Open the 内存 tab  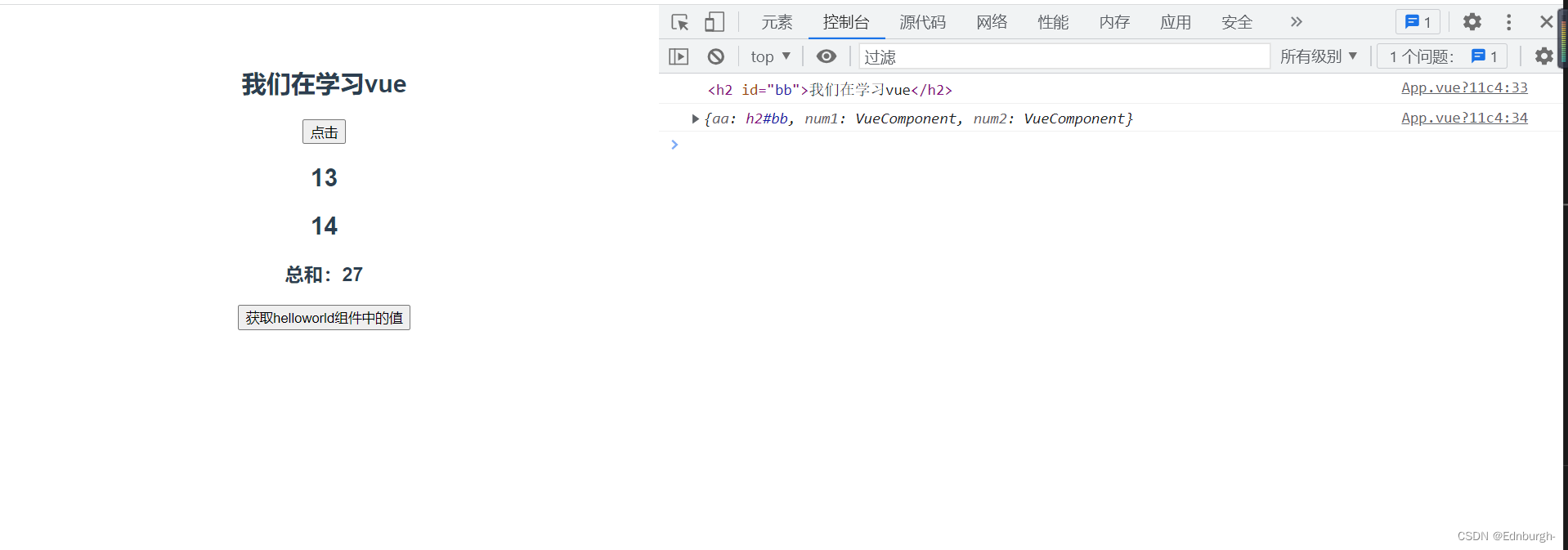[x=1114, y=22]
